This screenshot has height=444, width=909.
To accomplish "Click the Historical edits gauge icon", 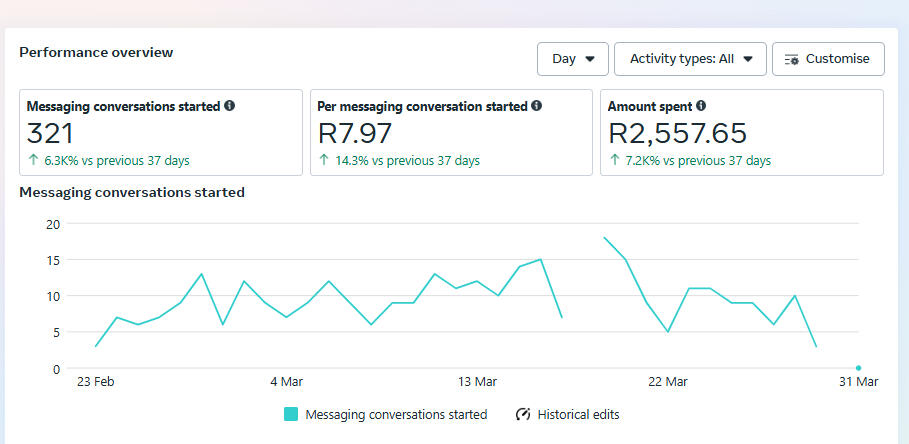I will [x=523, y=414].
